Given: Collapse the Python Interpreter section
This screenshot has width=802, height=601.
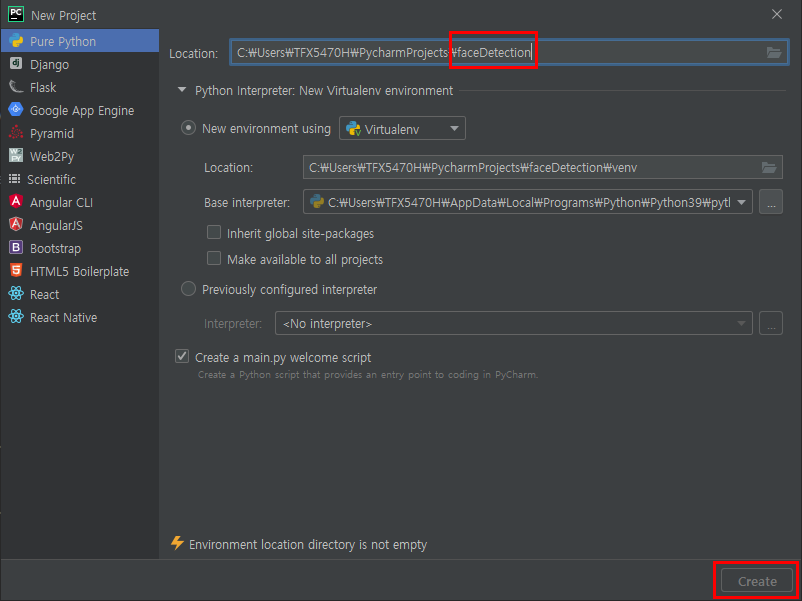Looking at the screenshot, I should pos(182,90).
